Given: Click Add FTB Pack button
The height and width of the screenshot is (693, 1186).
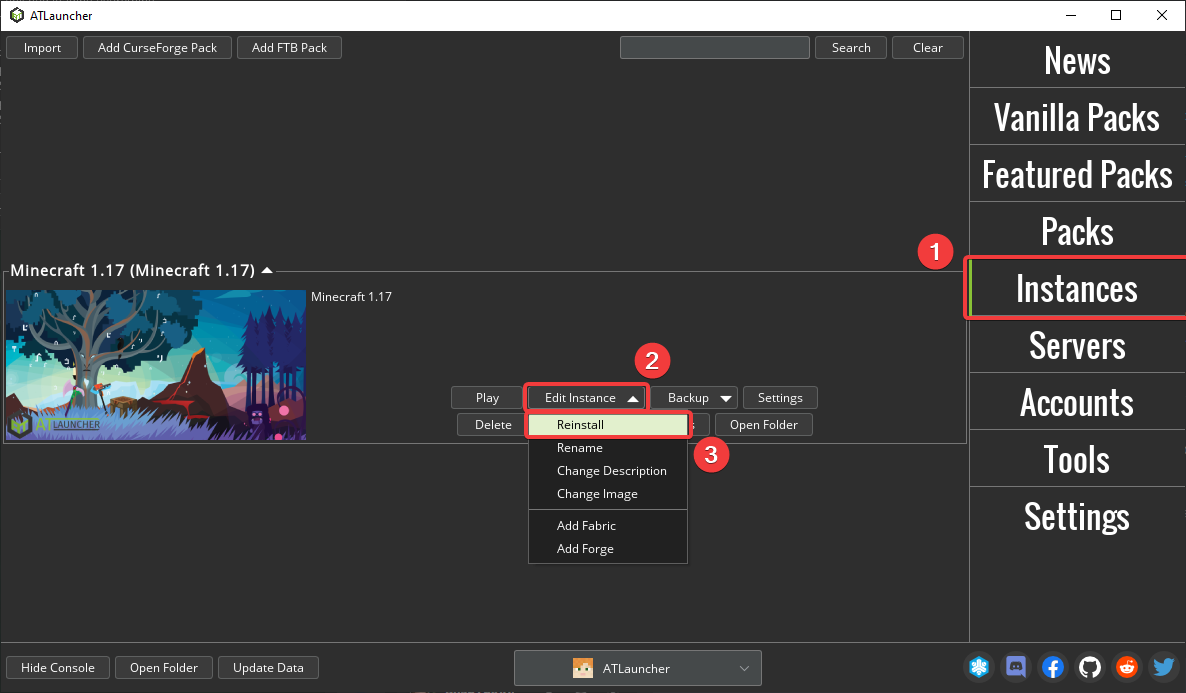Looking at the screenshot, I should point(289,48).
